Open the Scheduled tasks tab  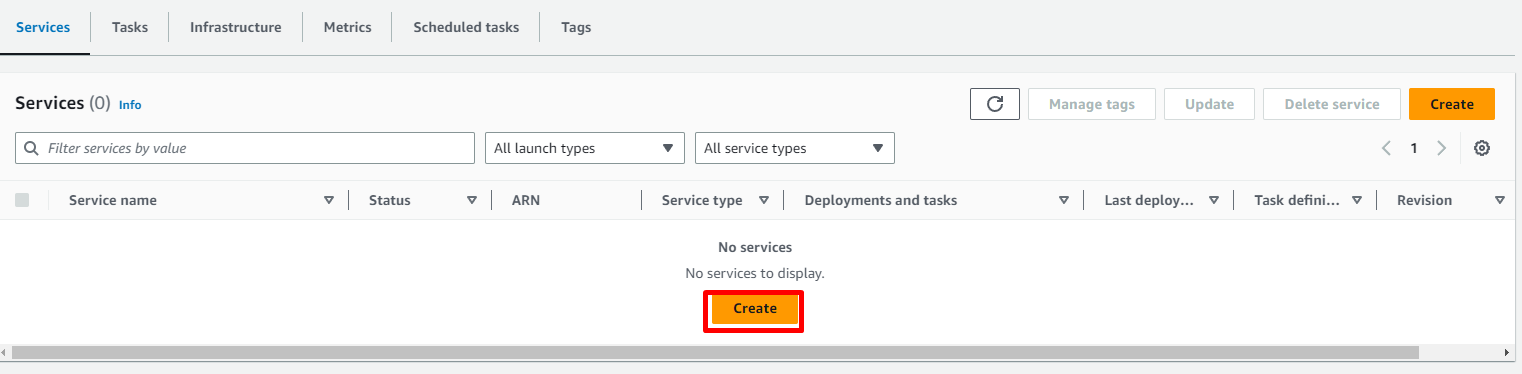click(466, 27)
